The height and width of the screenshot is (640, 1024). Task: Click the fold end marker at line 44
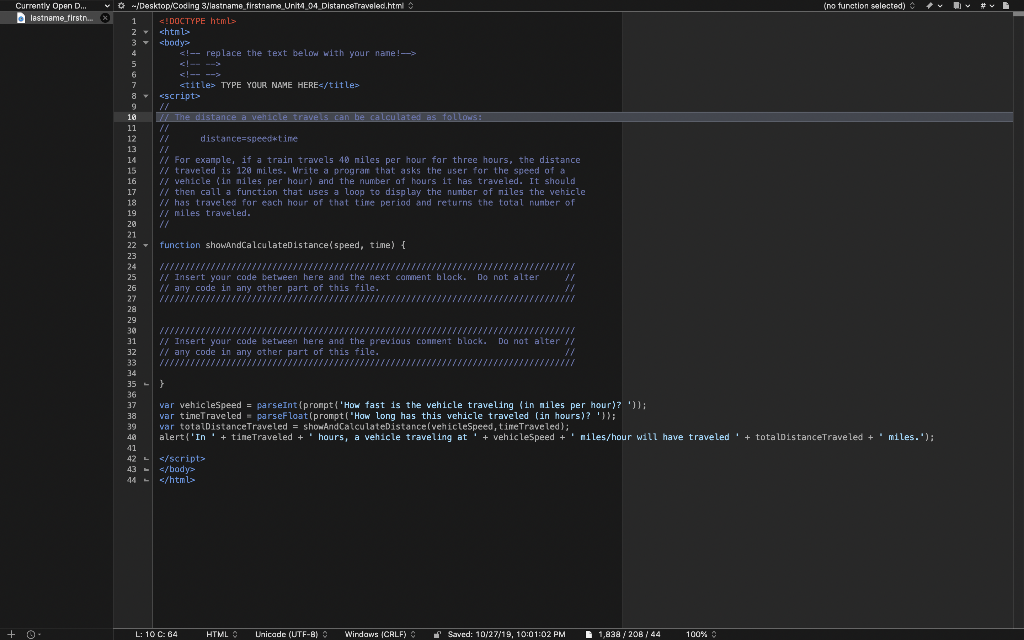click(146, 480)
